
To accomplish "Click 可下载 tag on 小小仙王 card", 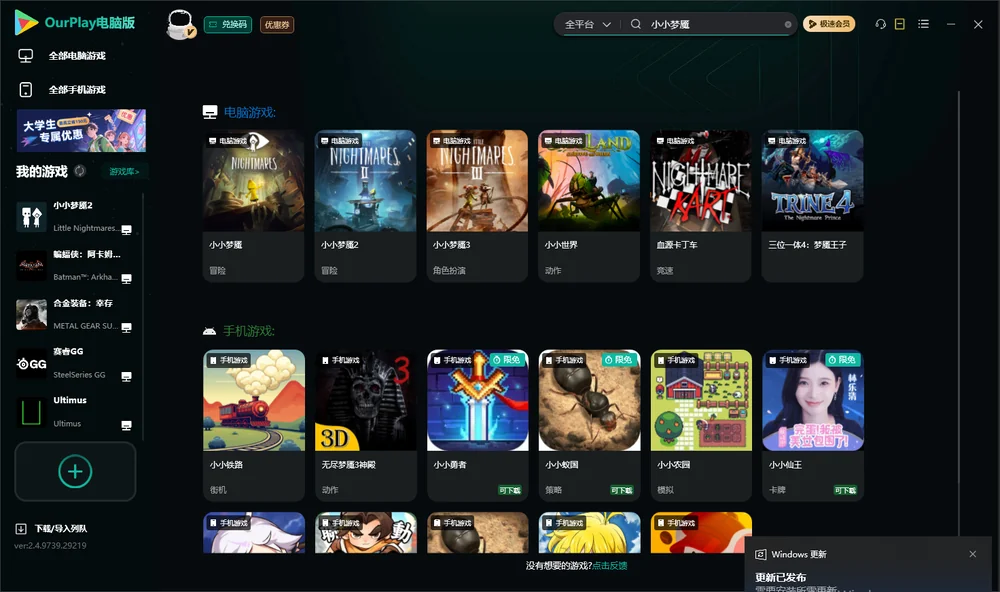I will 845,490.
